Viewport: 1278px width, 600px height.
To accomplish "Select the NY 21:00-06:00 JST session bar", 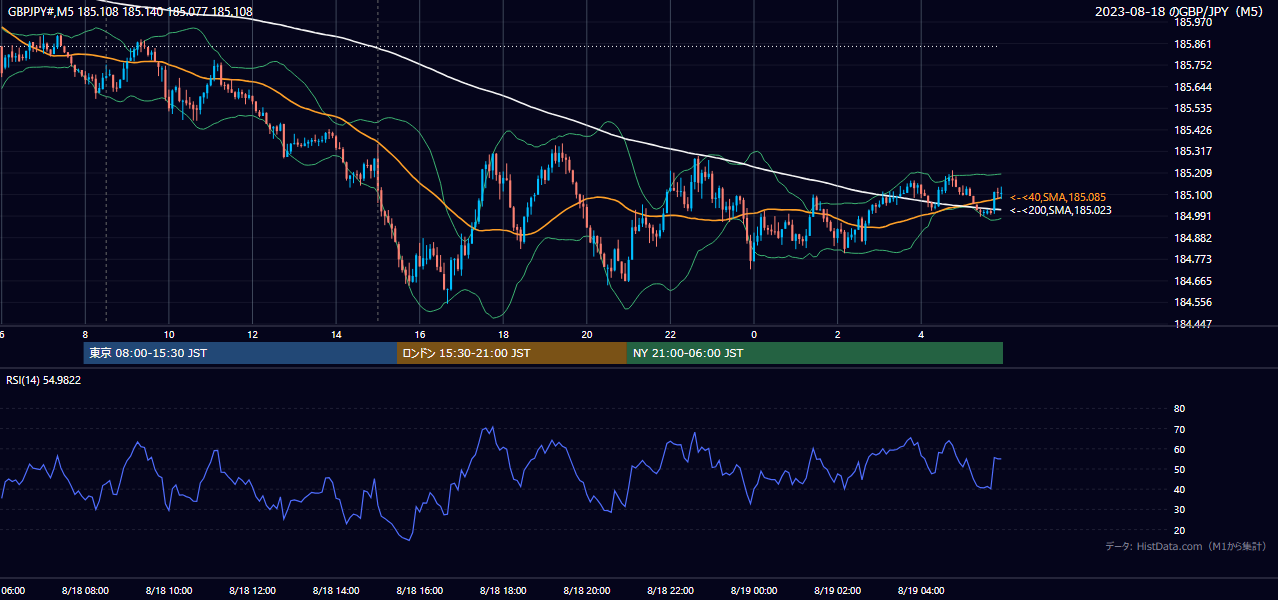I will pos(815,353).
